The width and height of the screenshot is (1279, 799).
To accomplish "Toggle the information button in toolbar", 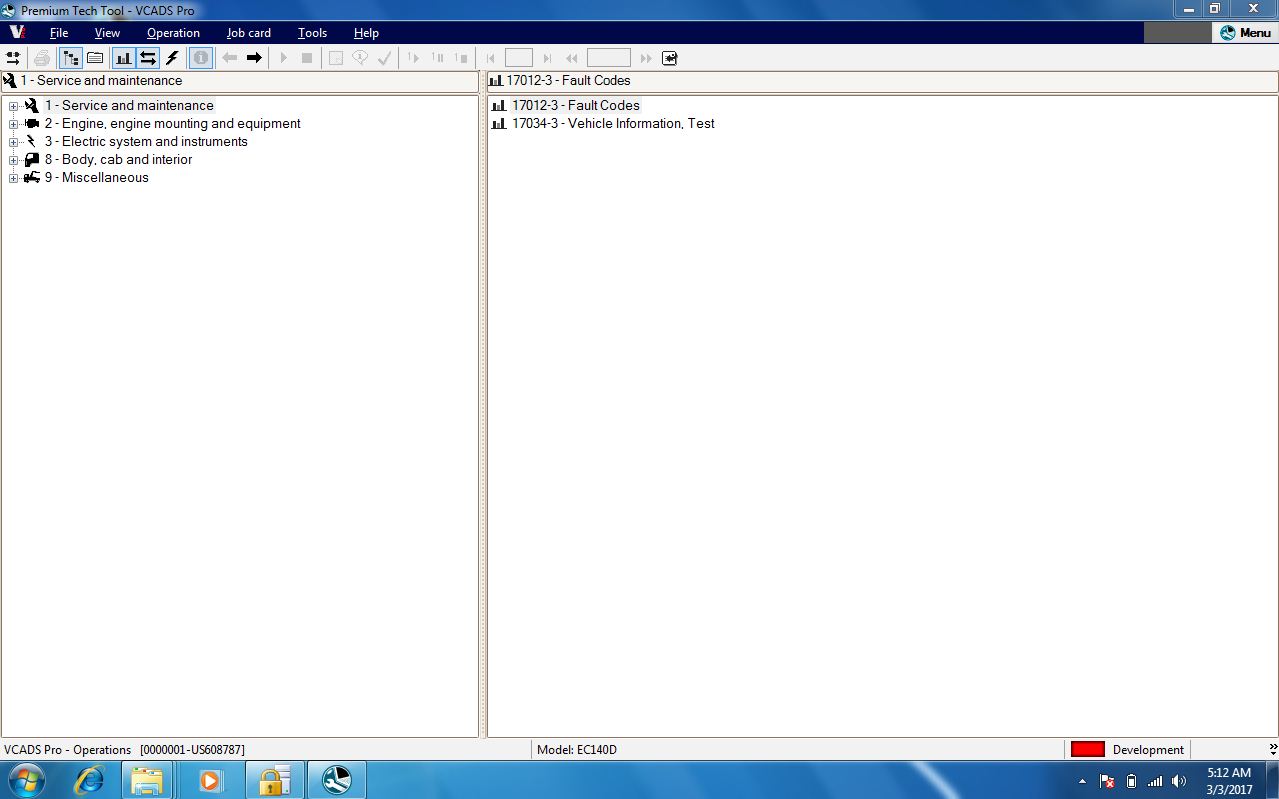I will (201, 58).
